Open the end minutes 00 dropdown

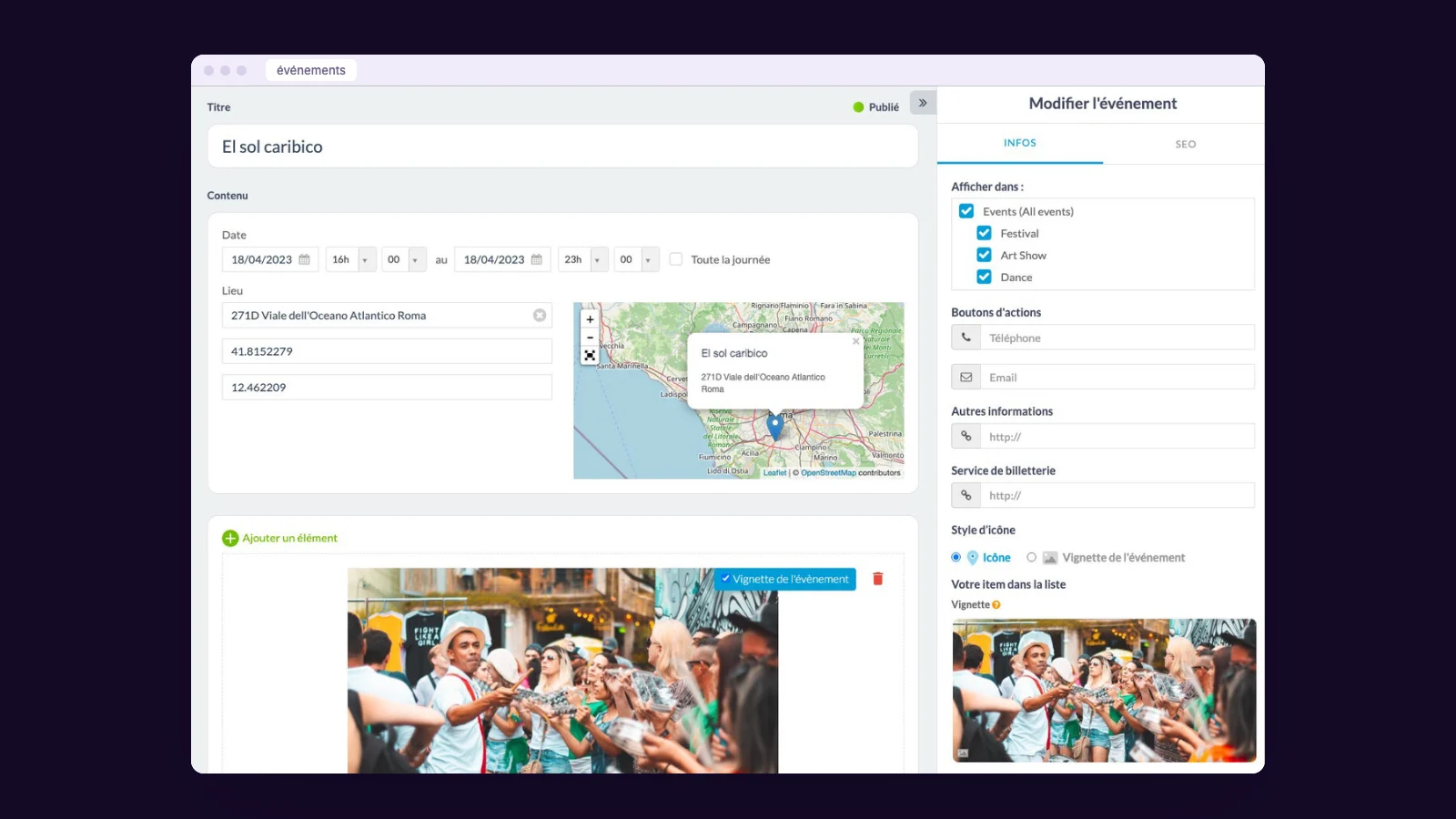click(x=637, y=259)
